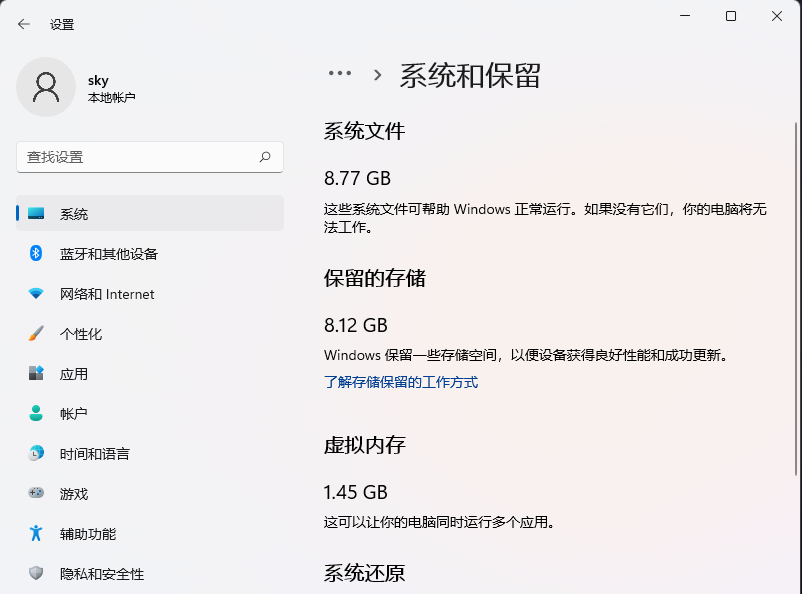
Task: Open 网络和 Internet via its globe icon
Action: [x=34, y=294]
